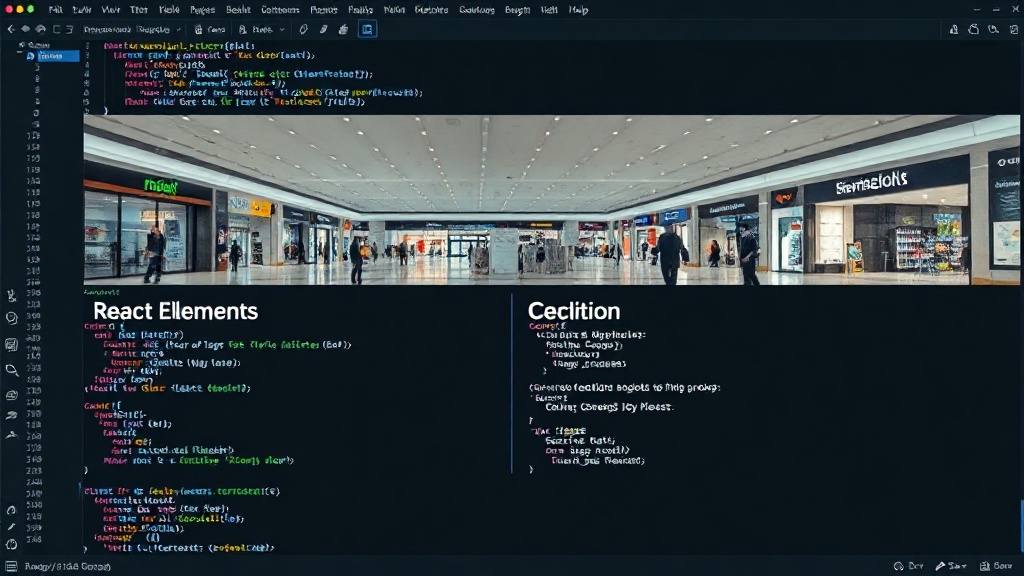Expand the dropdown arrow next to lock button
Image resolution: width=1024 pixels, height=576 pixels.
282,29
